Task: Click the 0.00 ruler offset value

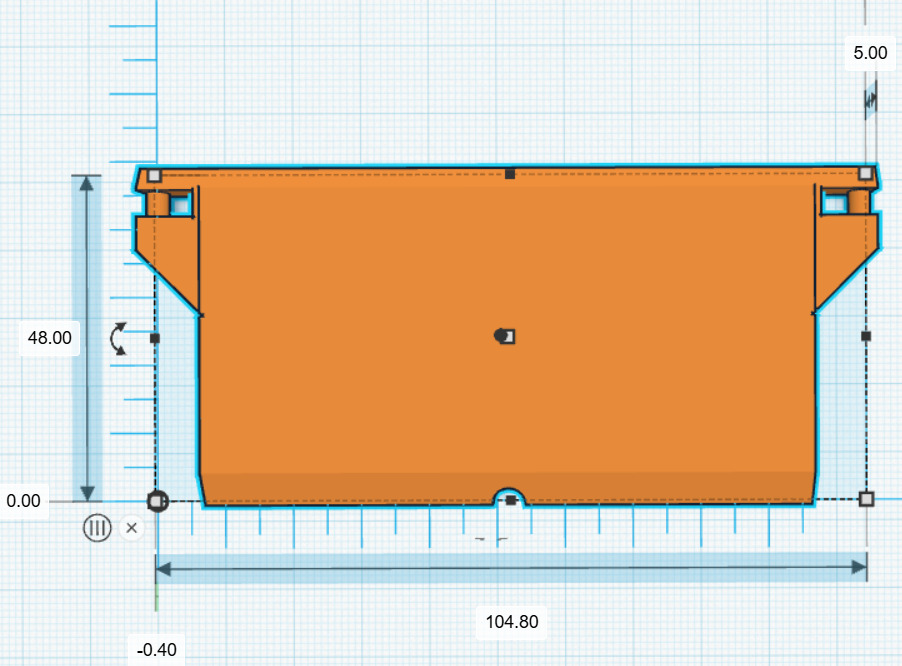Action: 24,500
